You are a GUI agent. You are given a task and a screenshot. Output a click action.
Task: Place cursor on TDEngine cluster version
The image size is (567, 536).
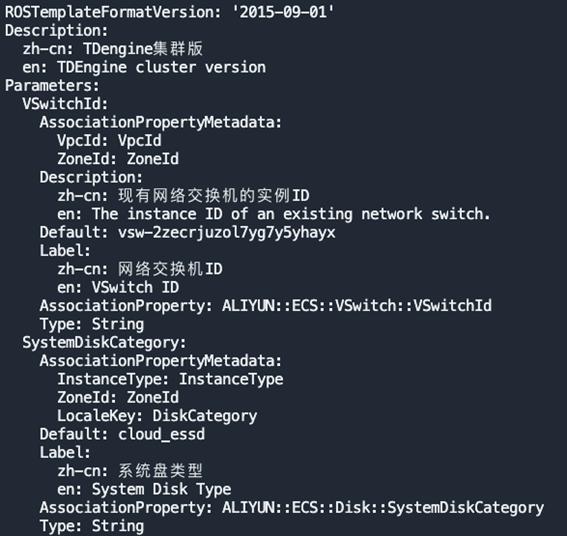[161, 67]
